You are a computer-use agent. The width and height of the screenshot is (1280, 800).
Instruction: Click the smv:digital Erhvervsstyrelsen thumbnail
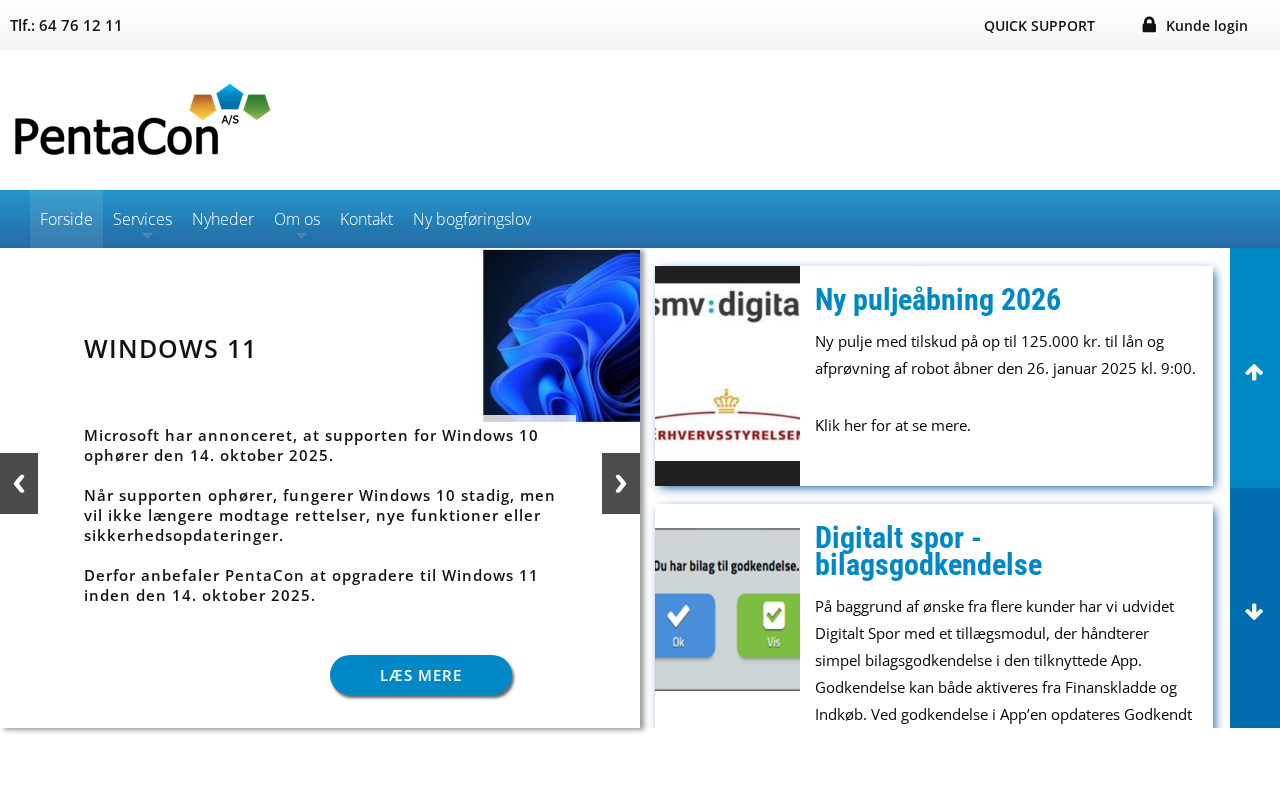point(727,376)
